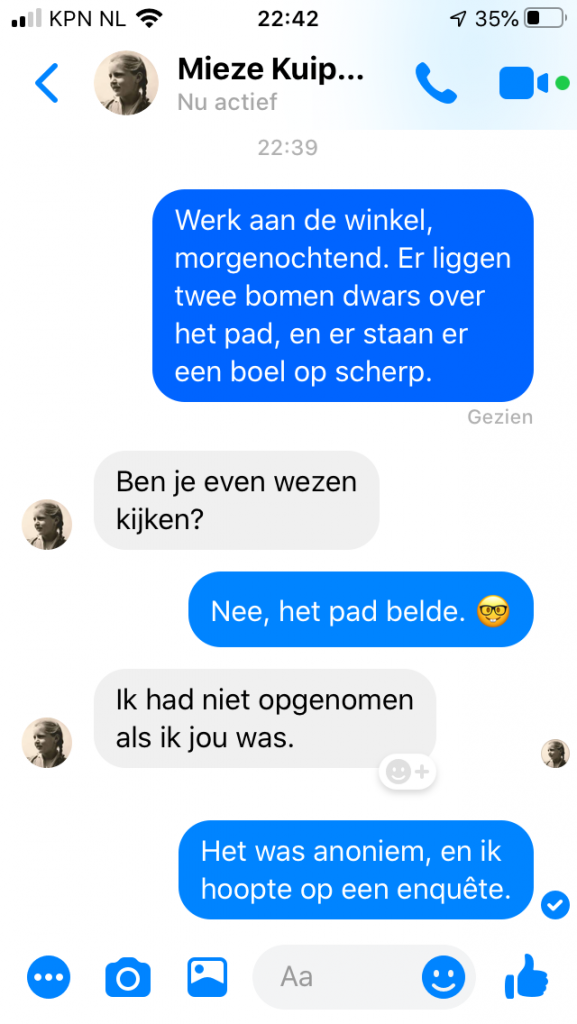Viewport: 577px width, 1024px height.
Task: Tap the delivered checkmark status icon
Action: click(x=555, y=905)
